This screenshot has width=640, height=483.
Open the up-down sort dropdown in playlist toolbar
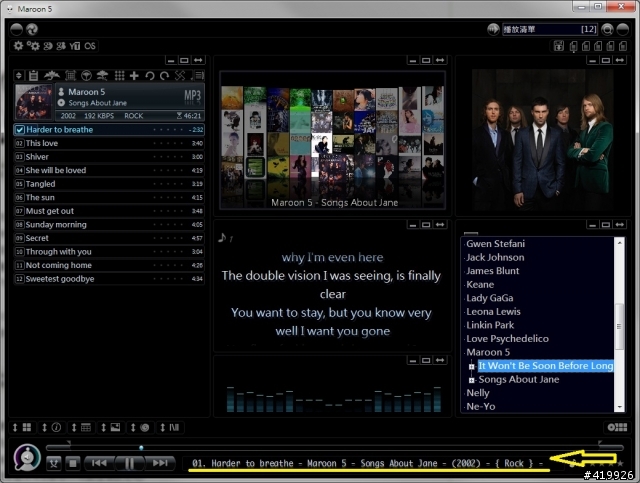[x=18, y=76]
